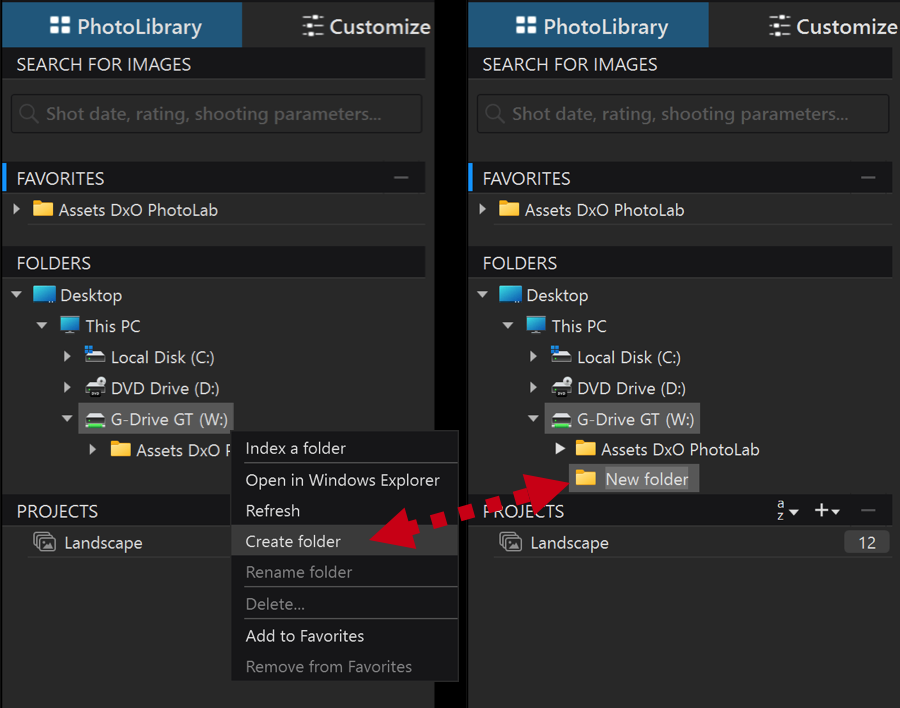Select "Local Disk (C:)" label in the right screenshot

pyautogui.click(x=629, y=357)
